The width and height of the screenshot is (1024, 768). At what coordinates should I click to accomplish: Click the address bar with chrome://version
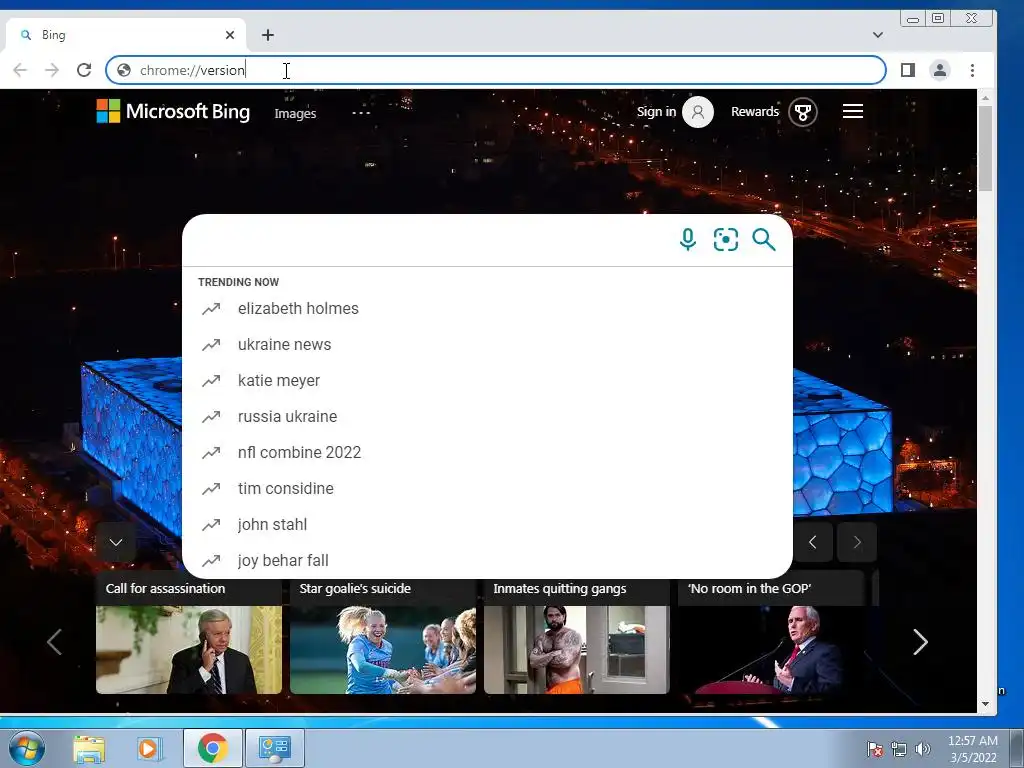point(496,70)
